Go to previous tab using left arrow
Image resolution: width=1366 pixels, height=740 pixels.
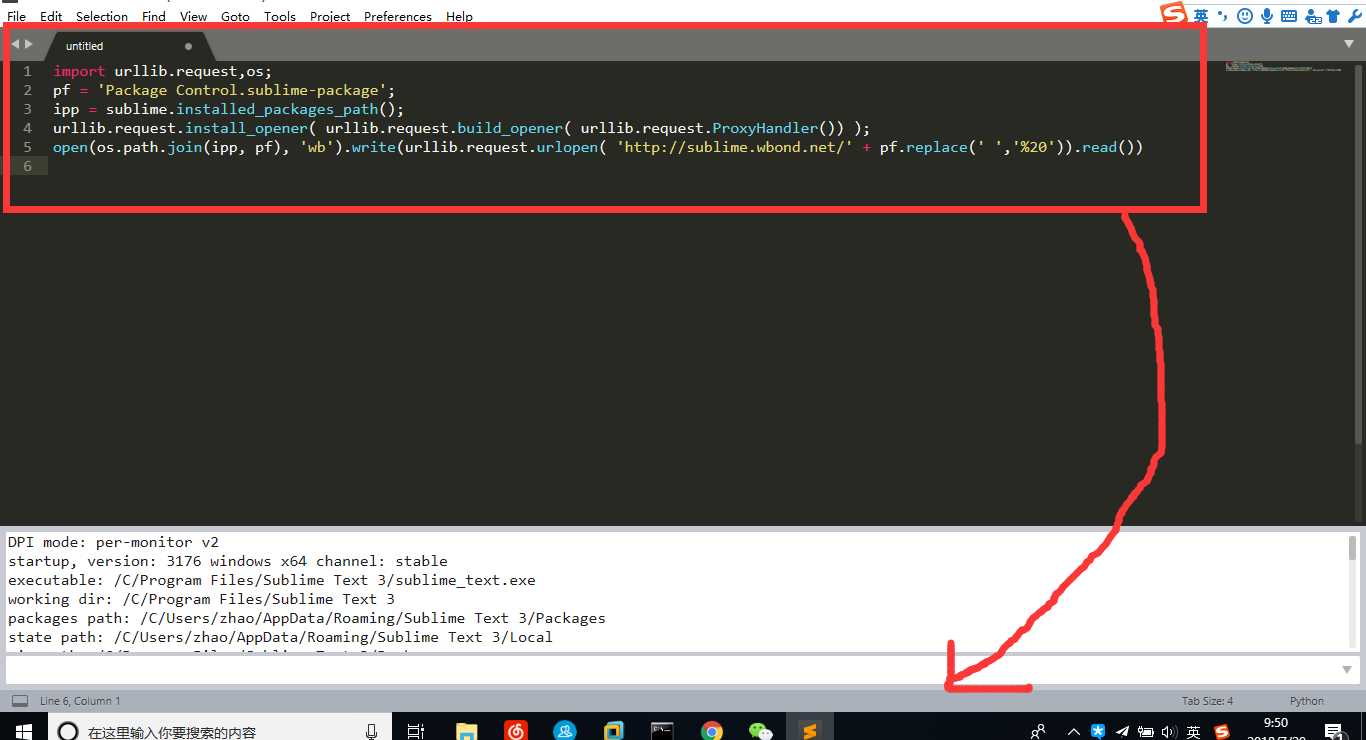click(x=16, y=45)
